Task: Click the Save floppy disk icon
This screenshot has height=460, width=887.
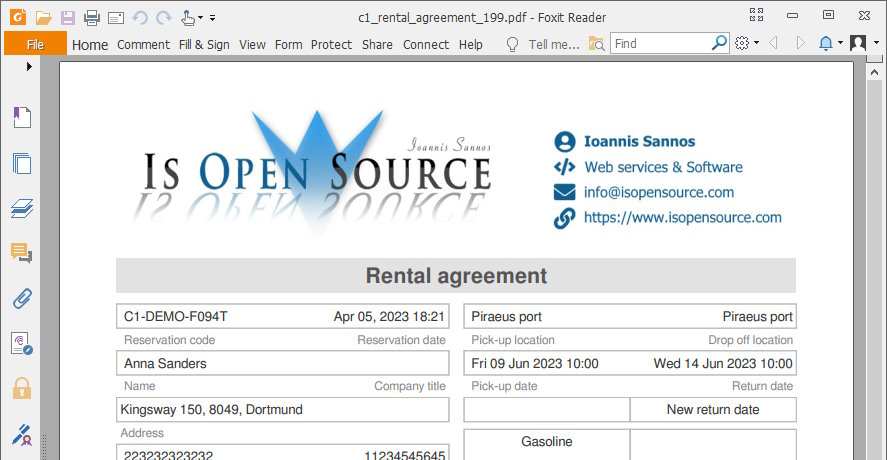Action: [67, 17]
